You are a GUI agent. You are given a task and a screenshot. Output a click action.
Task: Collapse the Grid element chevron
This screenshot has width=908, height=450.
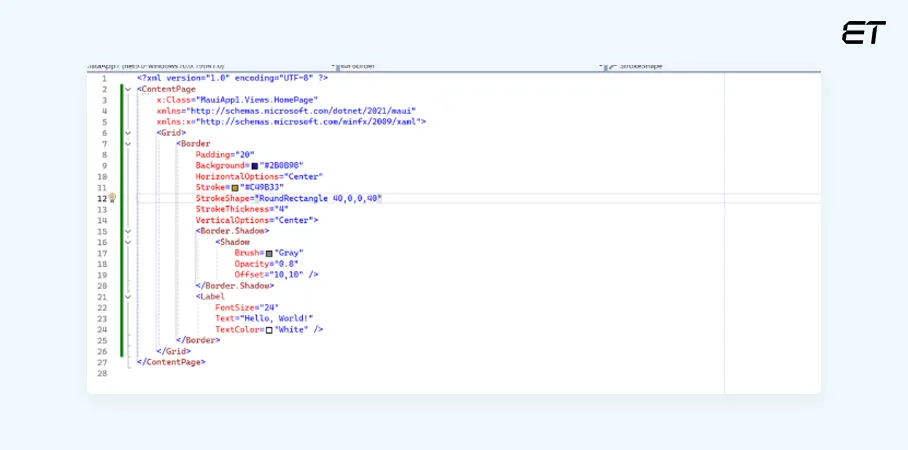tap(128, 133)
